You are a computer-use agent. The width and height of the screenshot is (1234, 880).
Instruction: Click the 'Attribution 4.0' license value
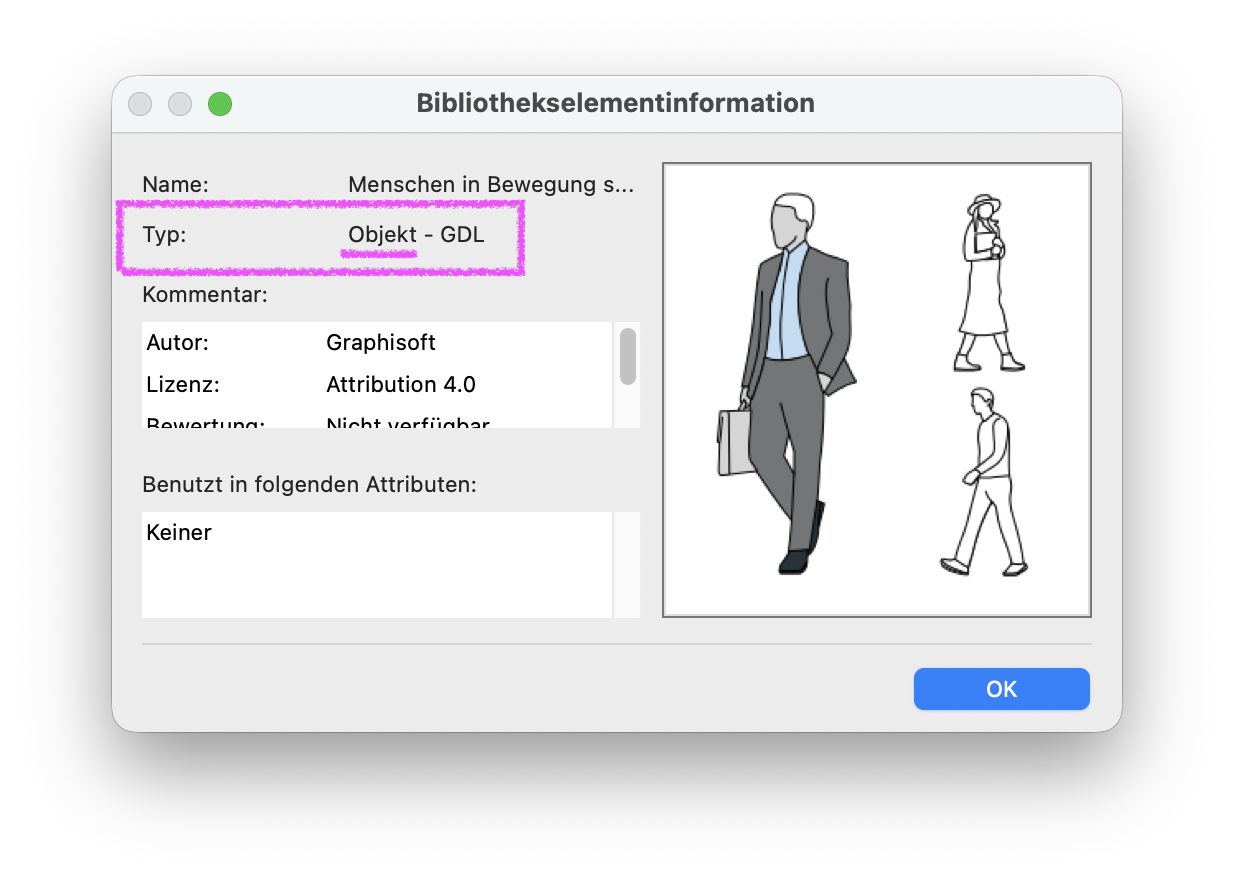coord(401,385)
